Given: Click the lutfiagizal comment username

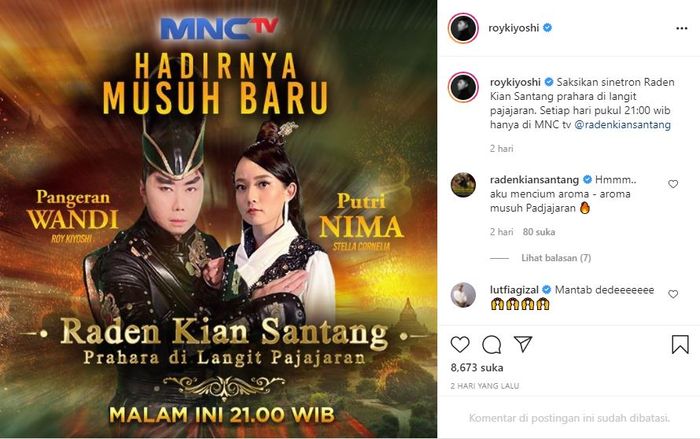Looking at the screenshot, I should 514,290.
